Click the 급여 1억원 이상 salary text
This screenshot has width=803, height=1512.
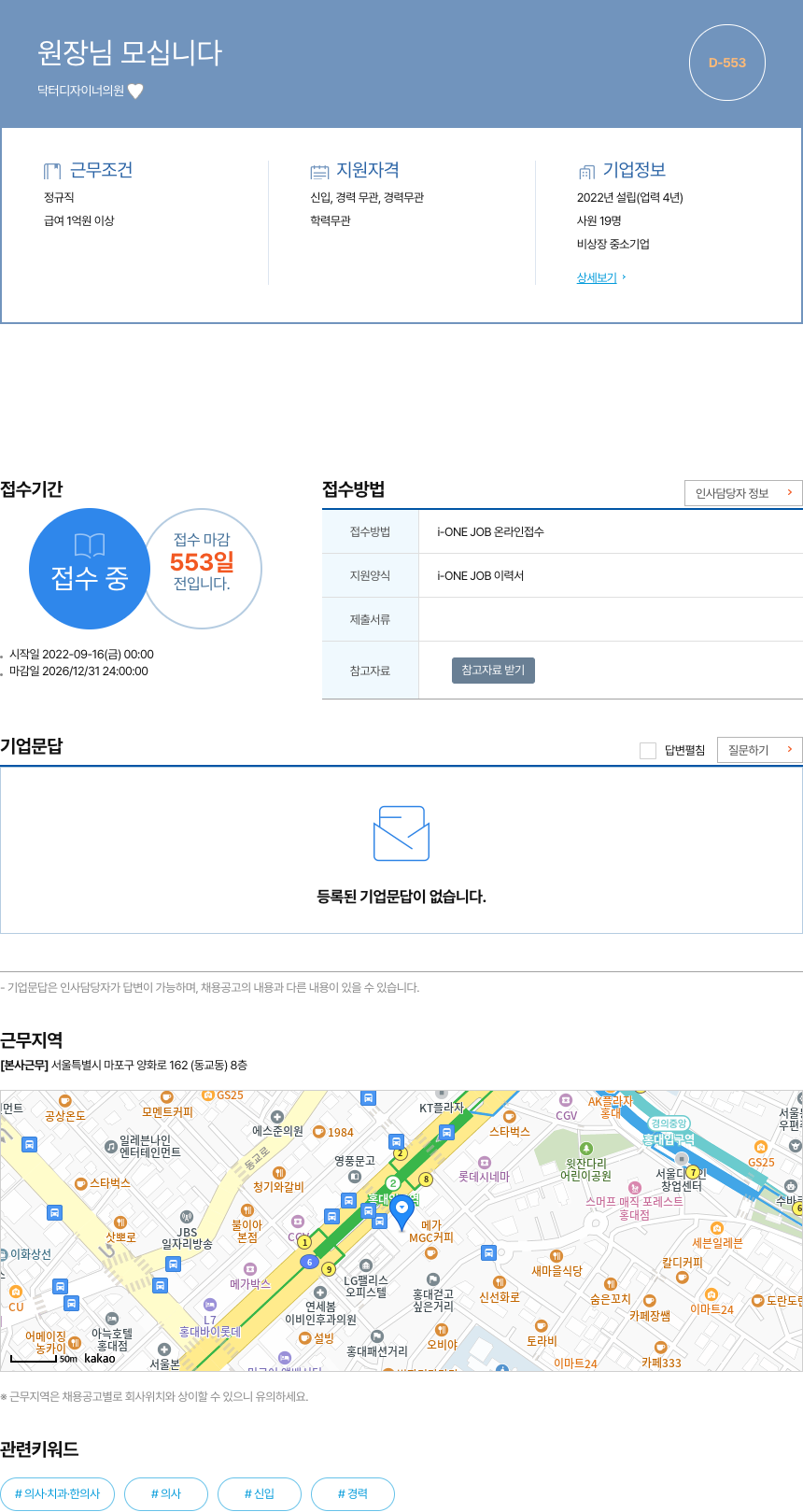[x=79, y=220]
